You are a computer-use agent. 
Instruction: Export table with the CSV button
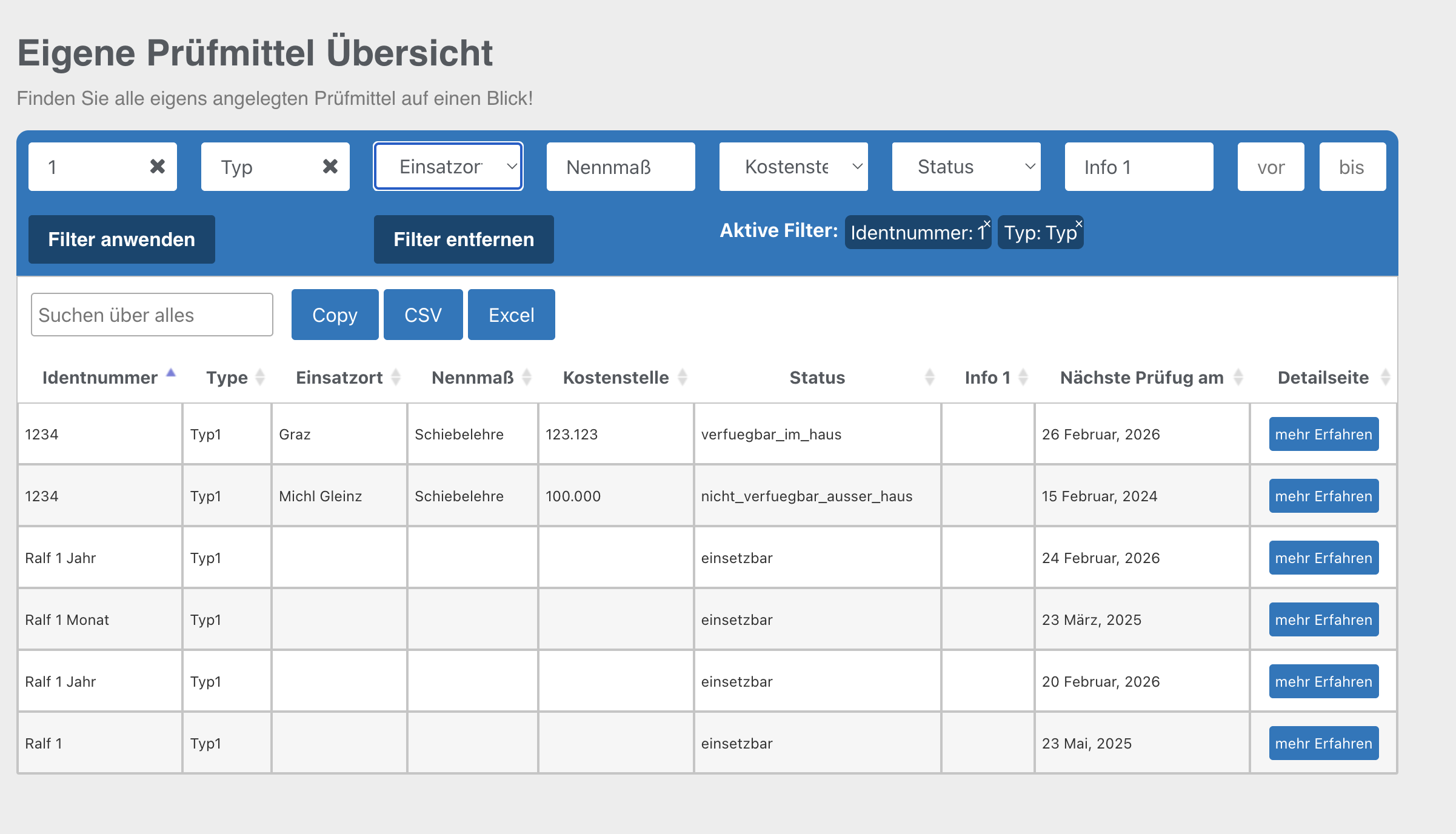point(423,315)
